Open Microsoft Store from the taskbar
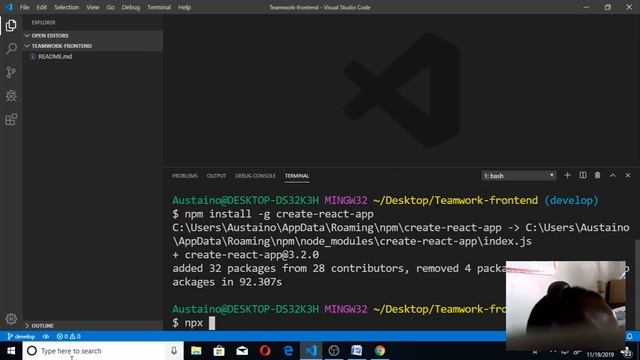 pos(219,351)
